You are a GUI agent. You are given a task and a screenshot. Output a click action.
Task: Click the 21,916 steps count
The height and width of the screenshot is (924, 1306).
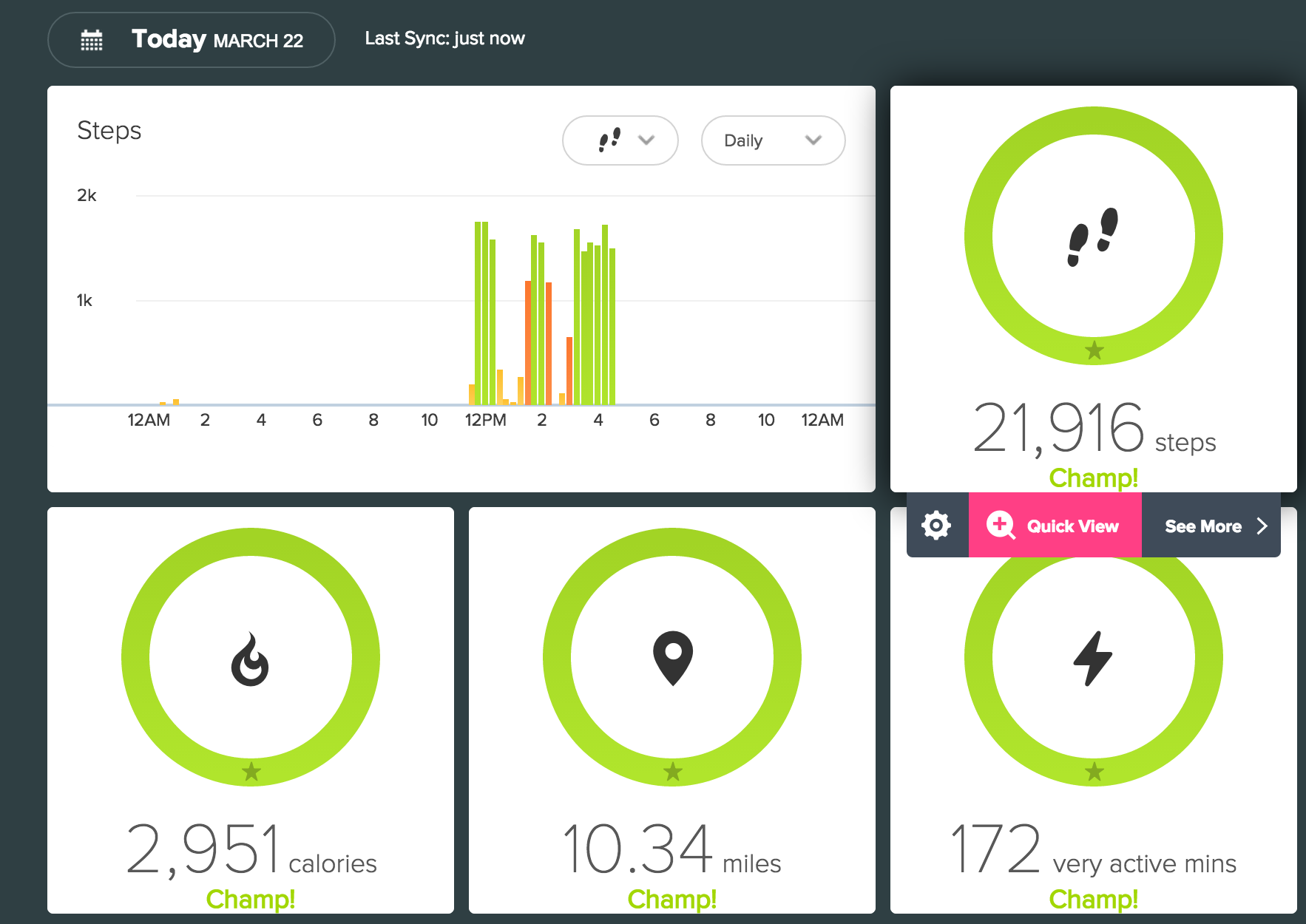[1058, 428]
